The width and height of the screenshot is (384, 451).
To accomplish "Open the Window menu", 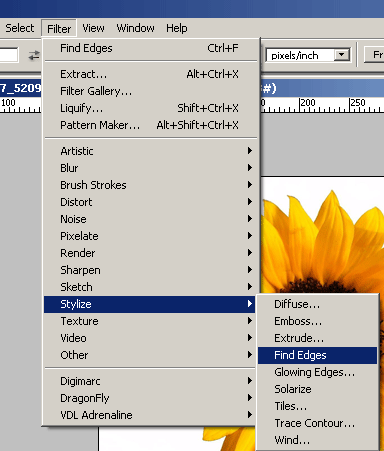I will point(135,28).
